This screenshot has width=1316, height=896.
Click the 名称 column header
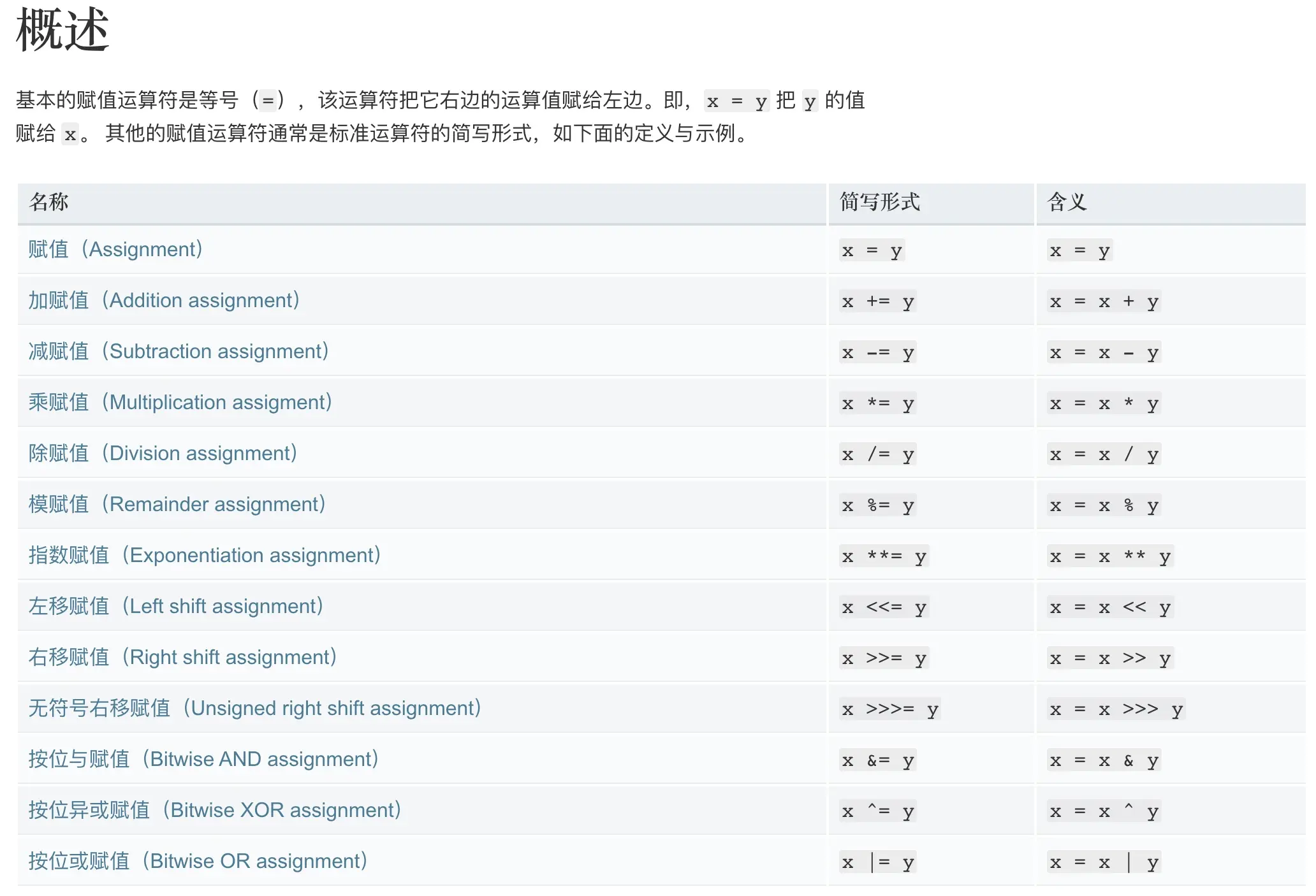[49, 202]
